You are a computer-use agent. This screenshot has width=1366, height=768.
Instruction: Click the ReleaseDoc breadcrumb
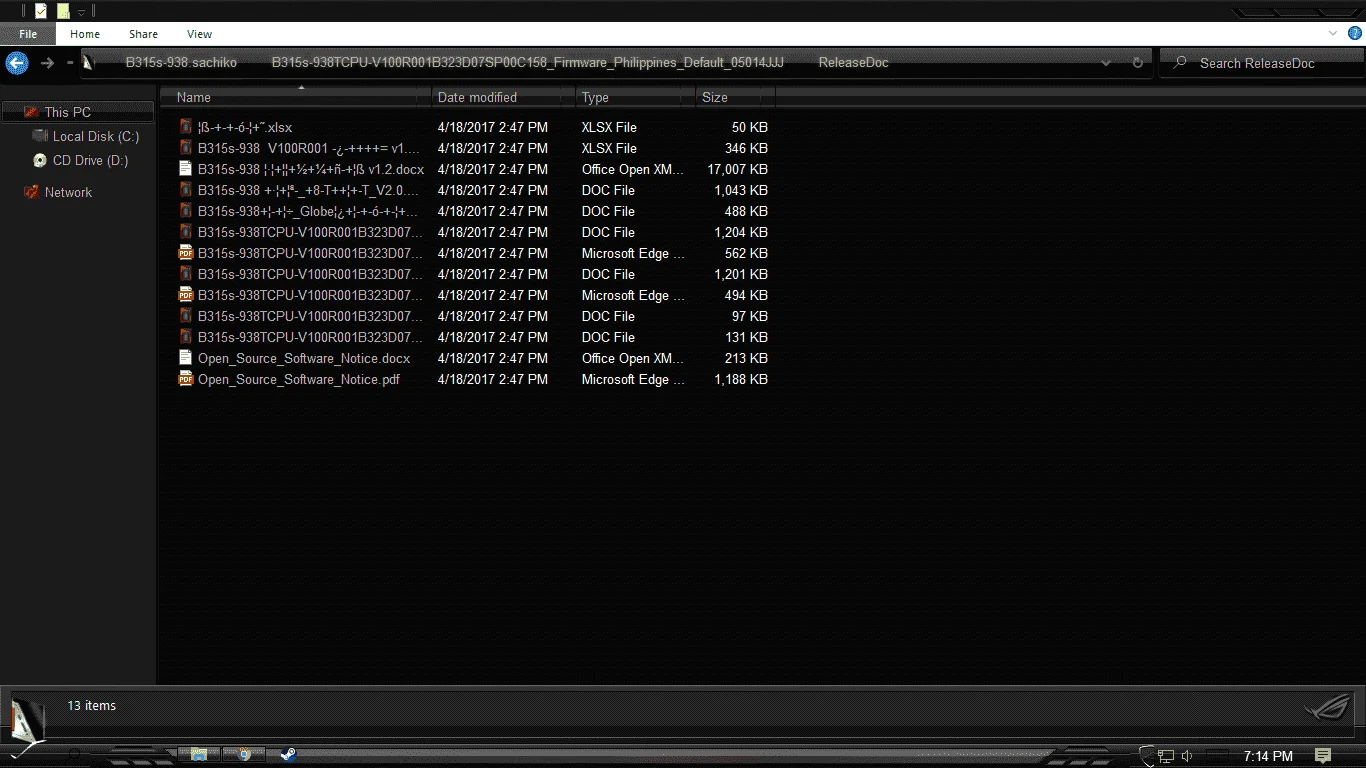point(853,63)
